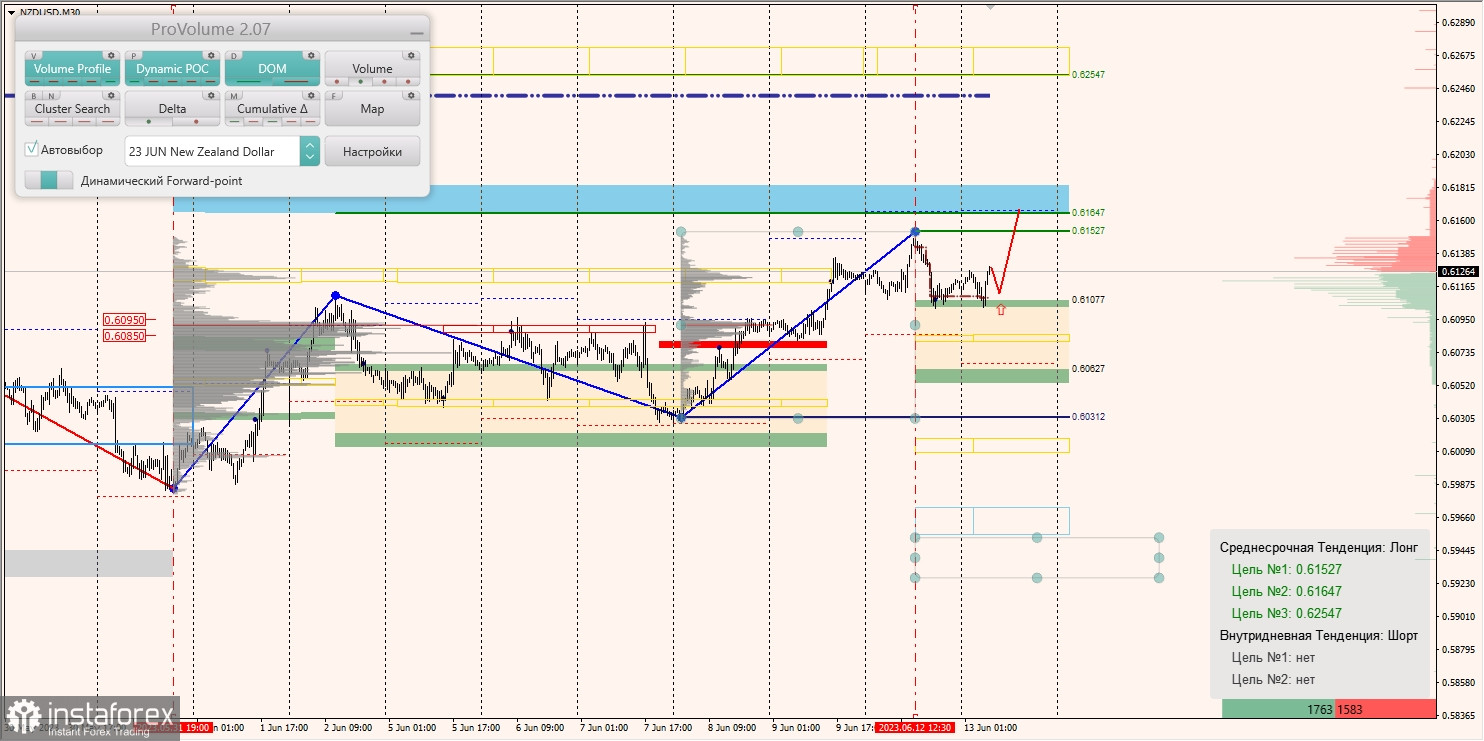Click Внутридневная Тенденция: Шорт label
The height and width of the screenshot is (741, 1484).
[x=1319, y=635]
